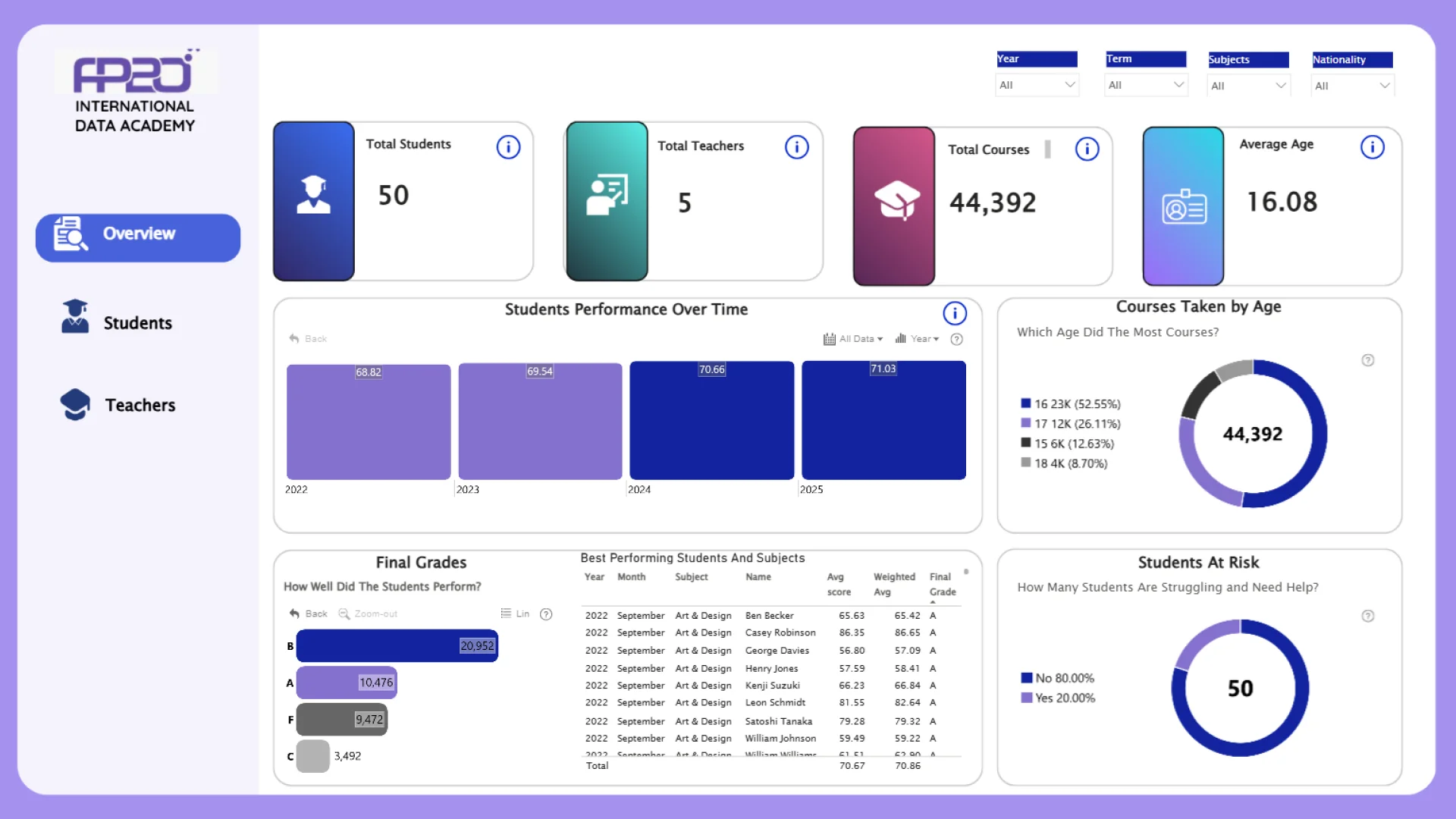Expand the Nationality filter dropdown
The image size is (1456, 819).
[1352, 86]
